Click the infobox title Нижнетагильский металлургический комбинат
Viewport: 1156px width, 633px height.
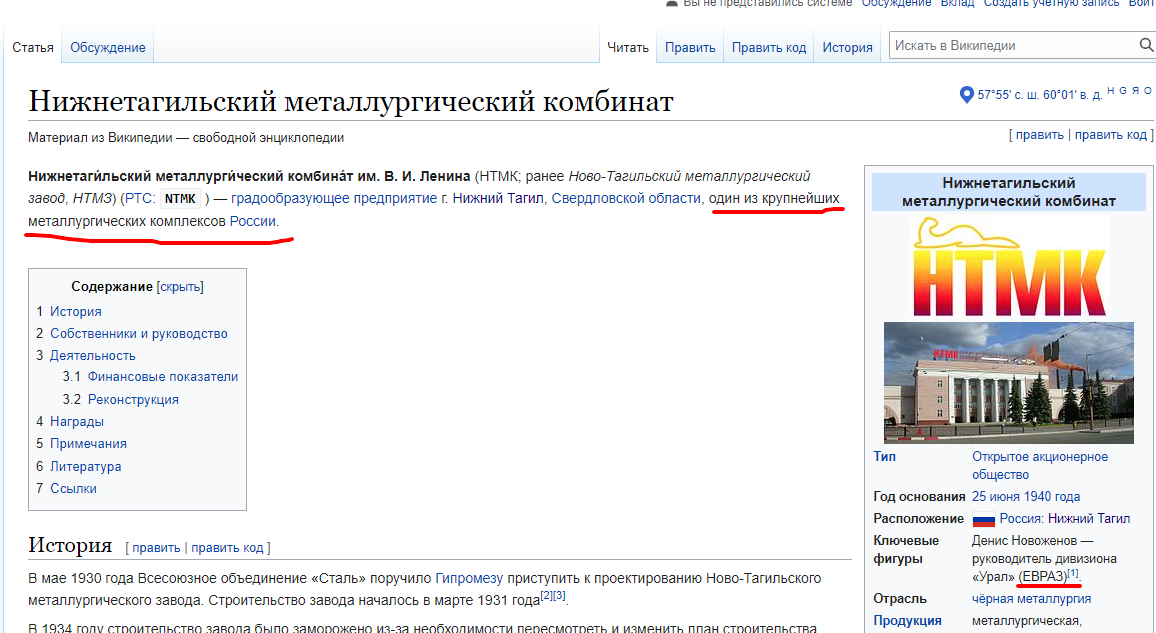coord(1009,192)
